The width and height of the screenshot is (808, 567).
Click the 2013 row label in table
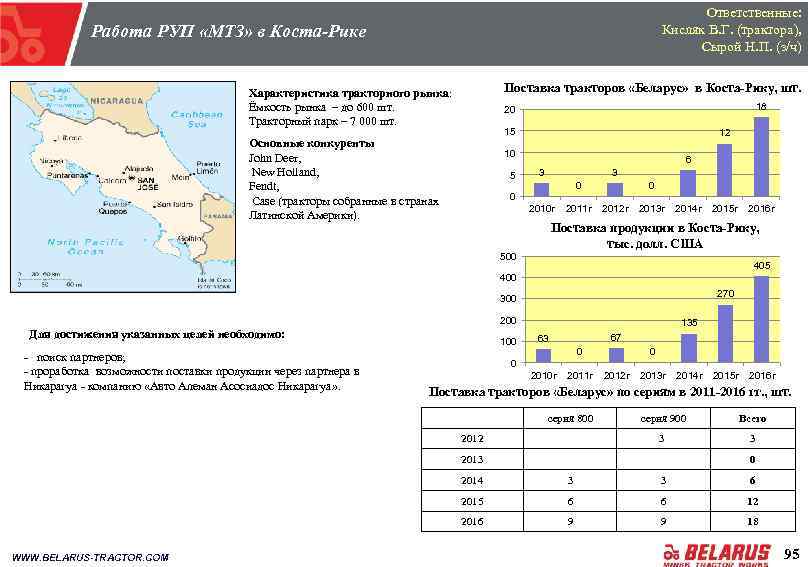tap(472, 459)
